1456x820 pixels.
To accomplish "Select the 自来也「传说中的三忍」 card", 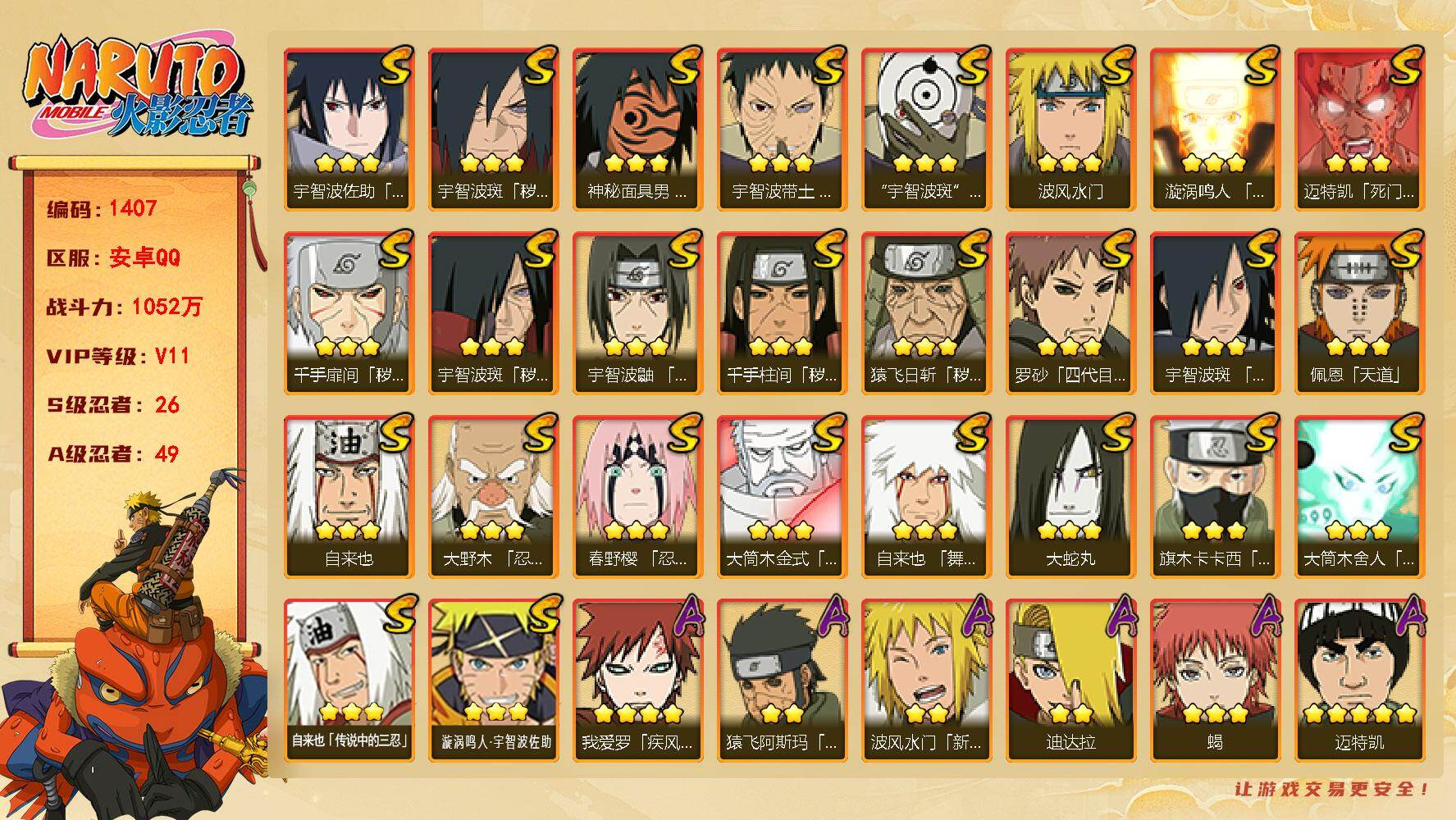I will tap(349, 681).
